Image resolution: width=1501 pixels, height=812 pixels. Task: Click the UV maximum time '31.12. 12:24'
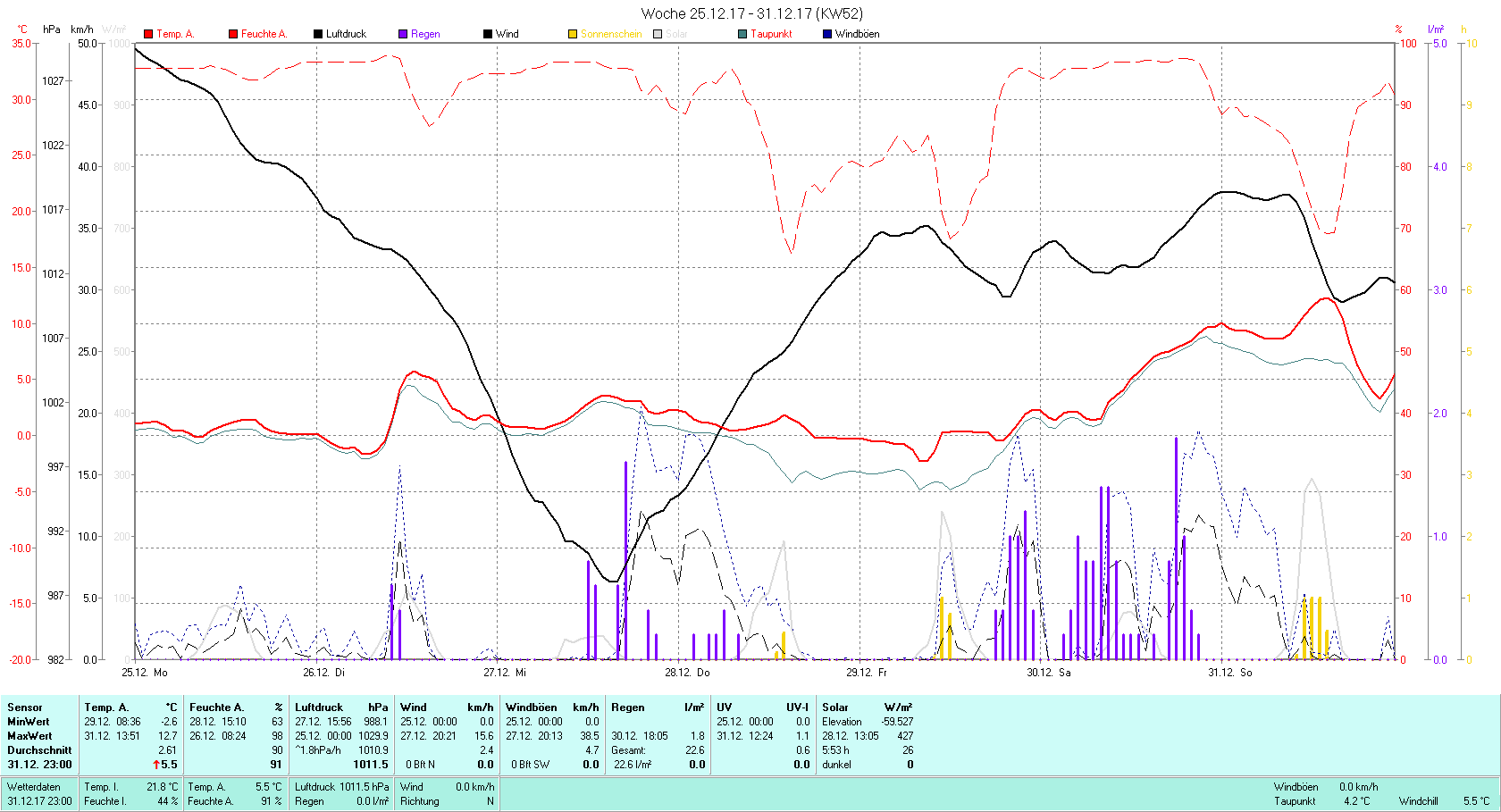click(x=745, y=736)
